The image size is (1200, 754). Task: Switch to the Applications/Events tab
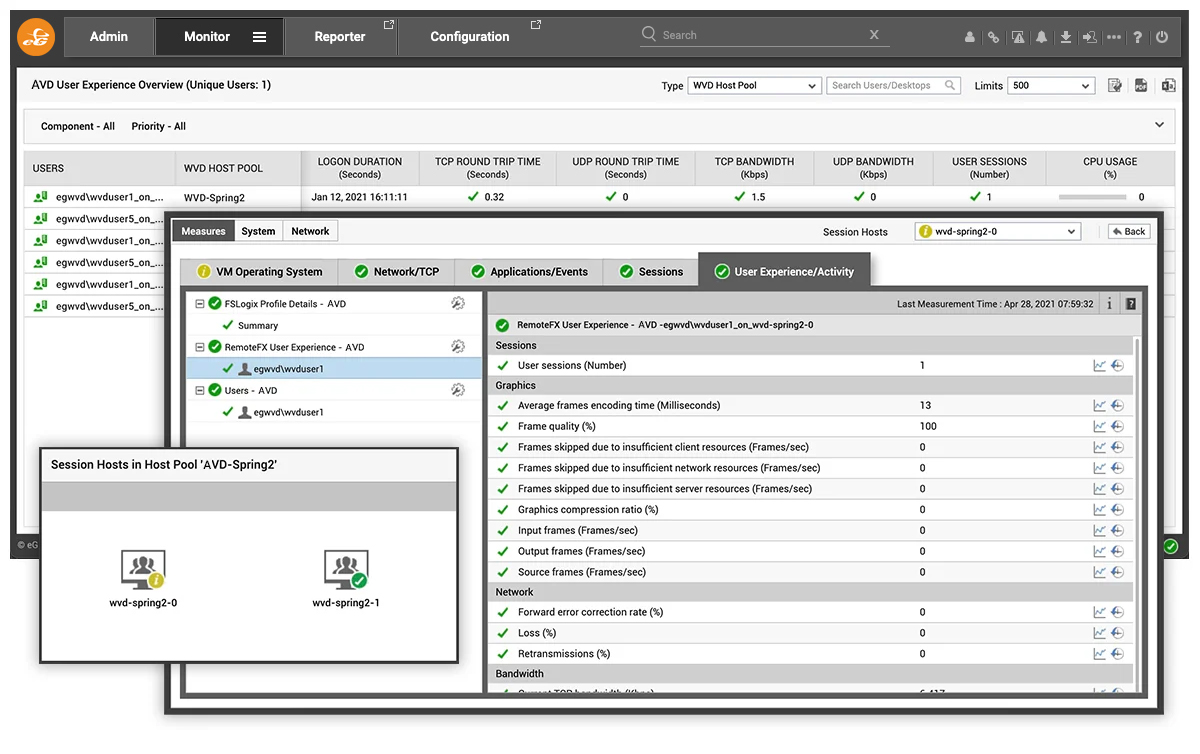[x=529, y=272]
